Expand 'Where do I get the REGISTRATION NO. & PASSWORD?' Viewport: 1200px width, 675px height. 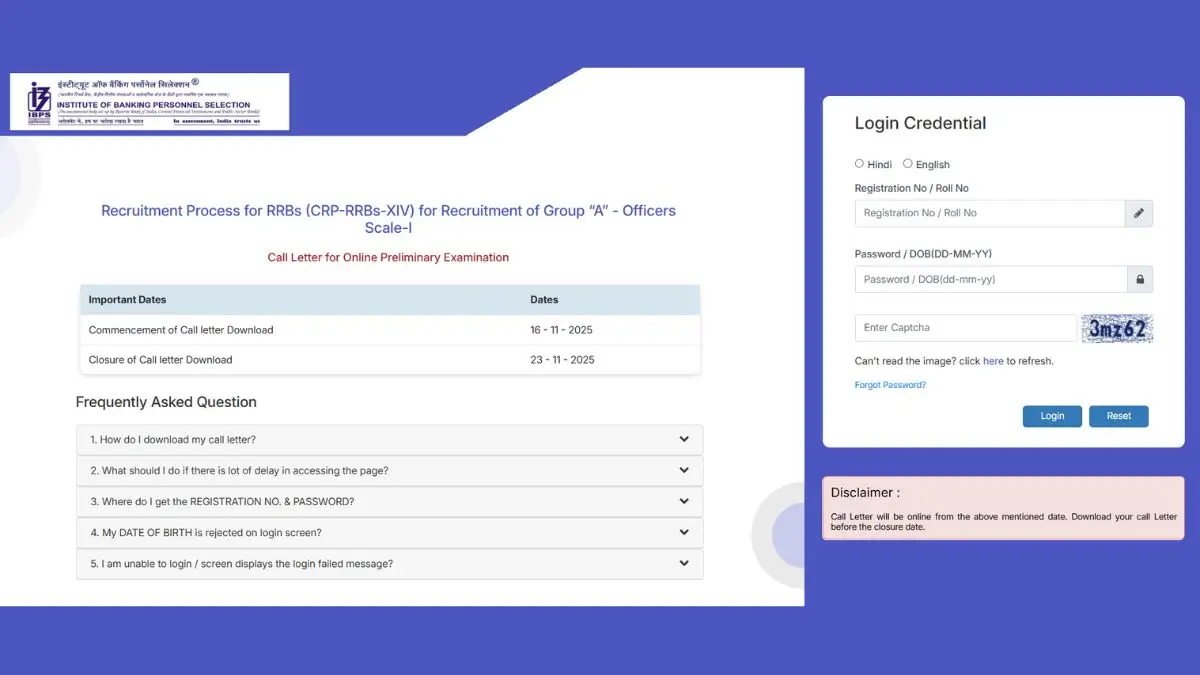684,501
